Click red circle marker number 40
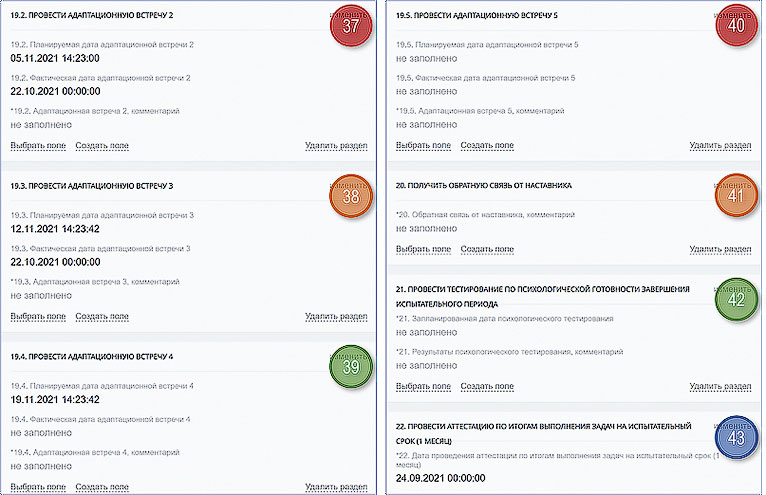Screen dimensions: 766x495 click(x=736, y=25)
